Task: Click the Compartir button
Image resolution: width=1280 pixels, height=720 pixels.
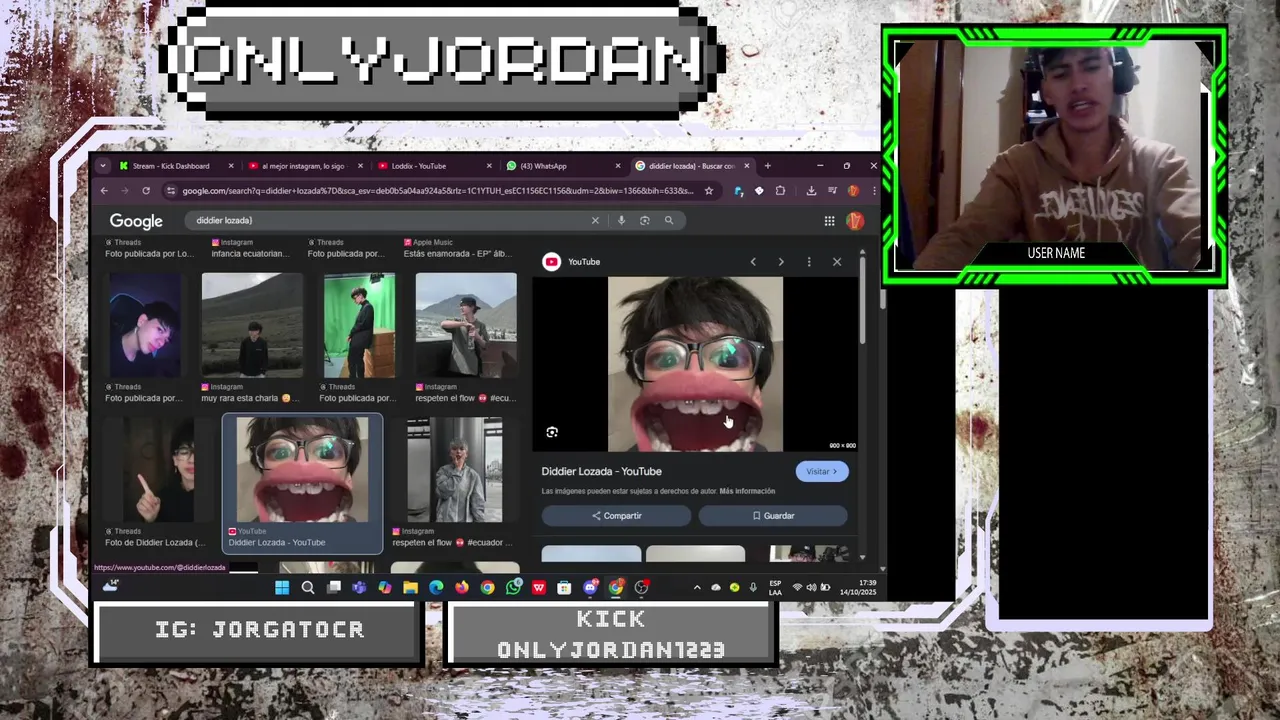Action: 616,516
